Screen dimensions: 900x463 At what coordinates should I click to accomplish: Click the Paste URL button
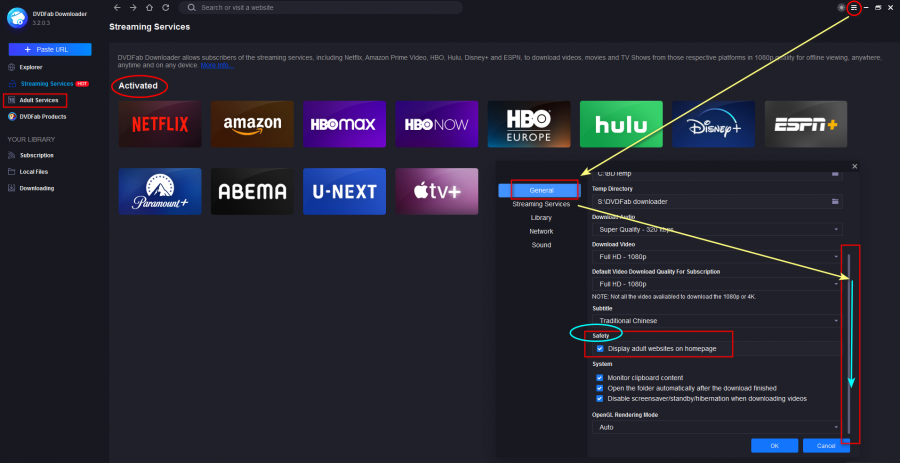pos(50,49)
